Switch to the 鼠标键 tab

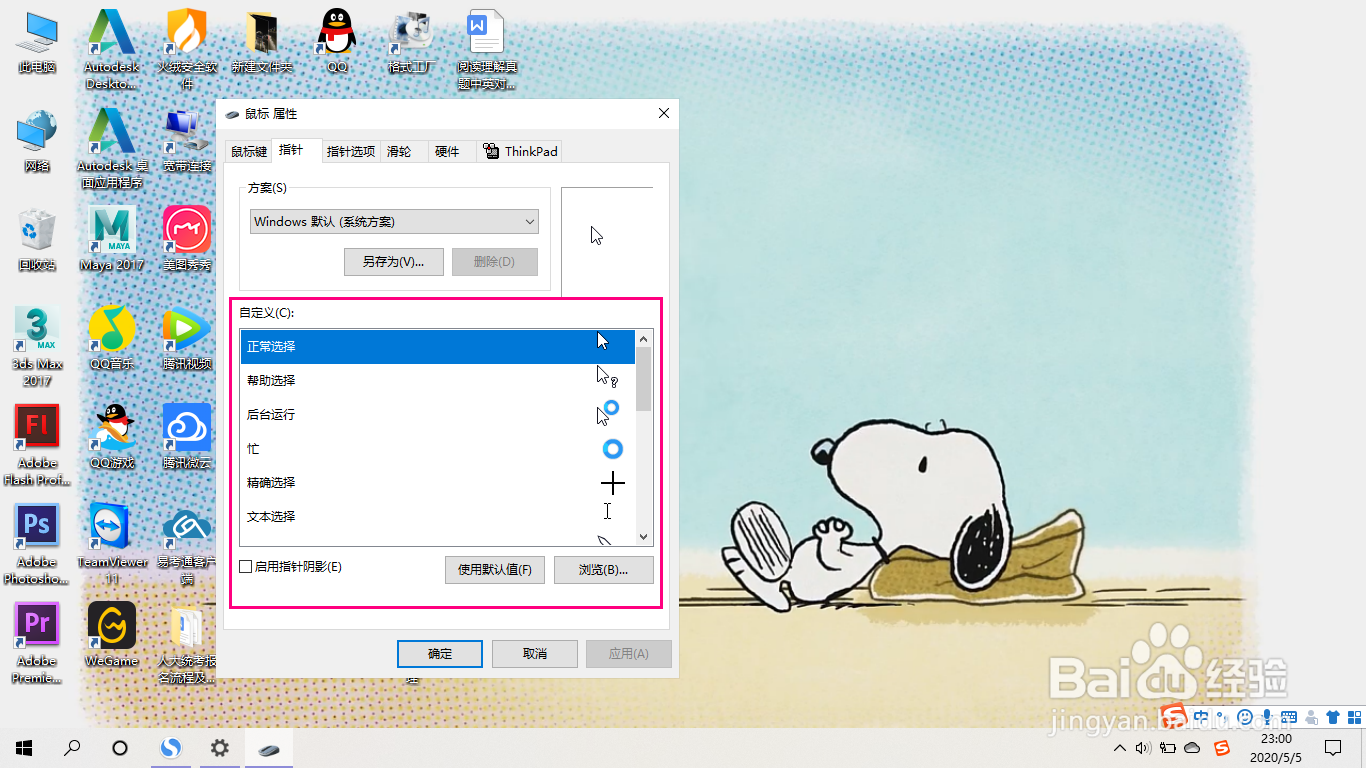[249, 152]
